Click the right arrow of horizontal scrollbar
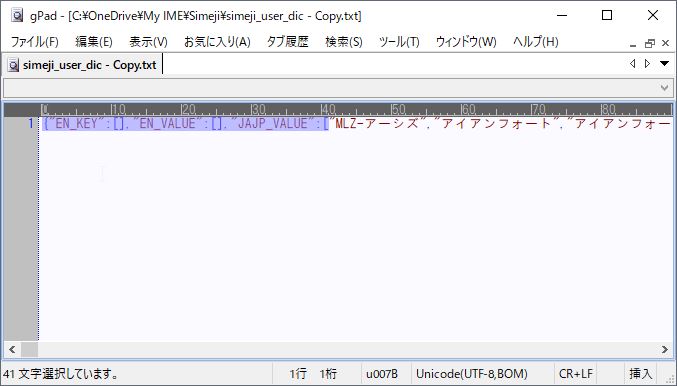This screenshot has height=386, width=677. 664,349
